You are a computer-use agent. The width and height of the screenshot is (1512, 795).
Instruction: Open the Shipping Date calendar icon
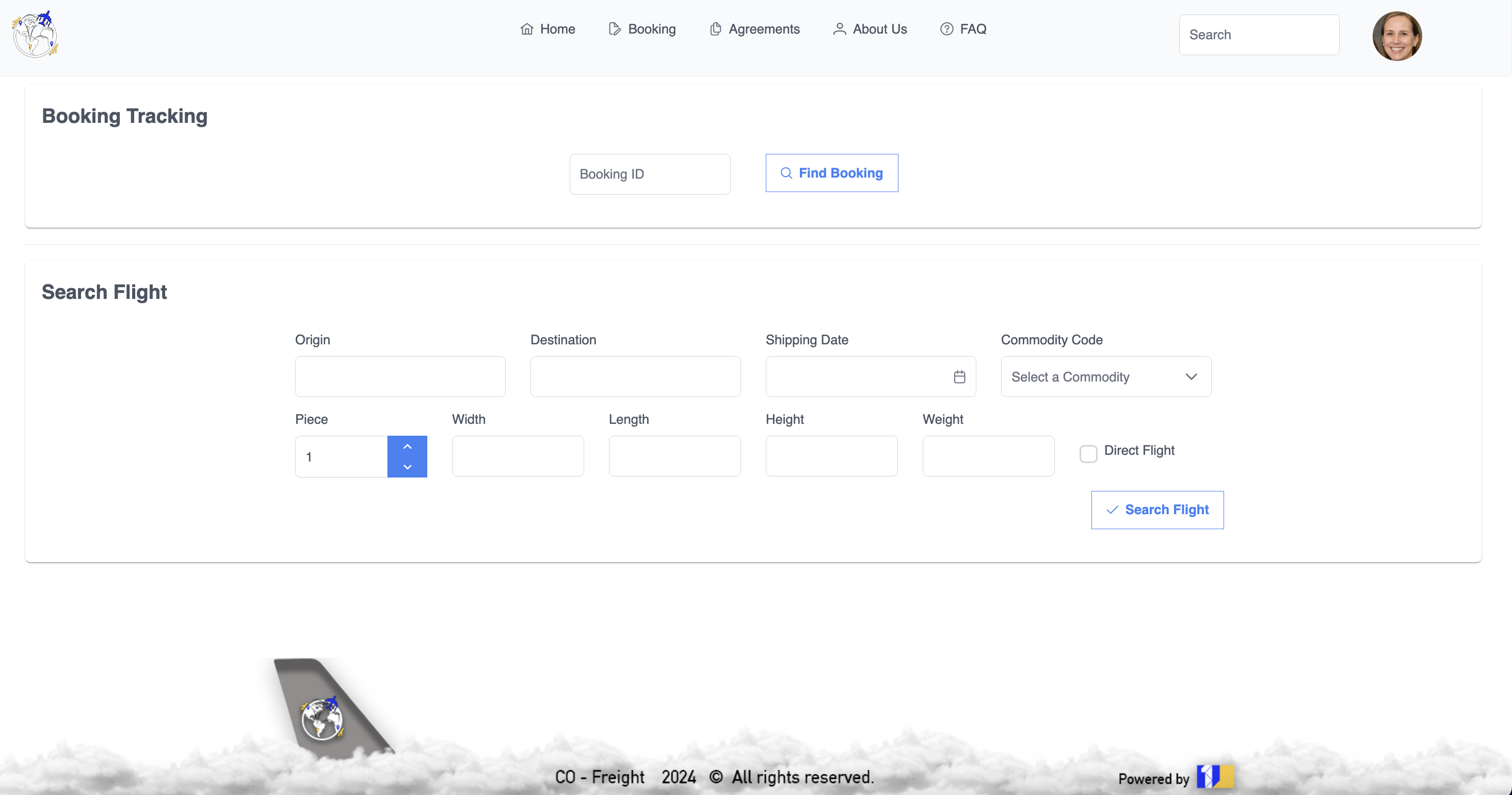click(x=959, y=377)
